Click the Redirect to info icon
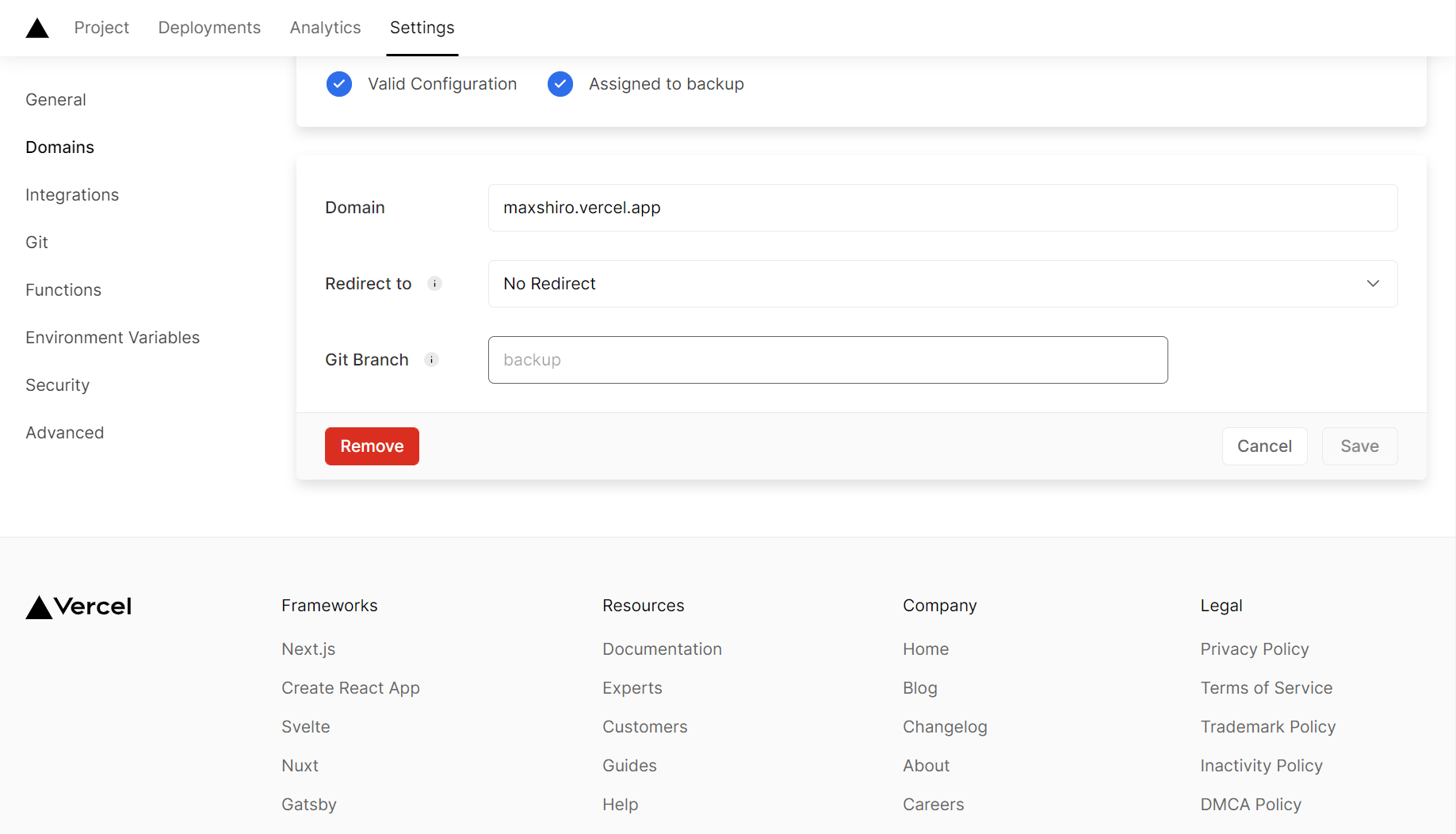Image resolution: width=1456 pixels, height=834 pixels. [x=434, y=284]
